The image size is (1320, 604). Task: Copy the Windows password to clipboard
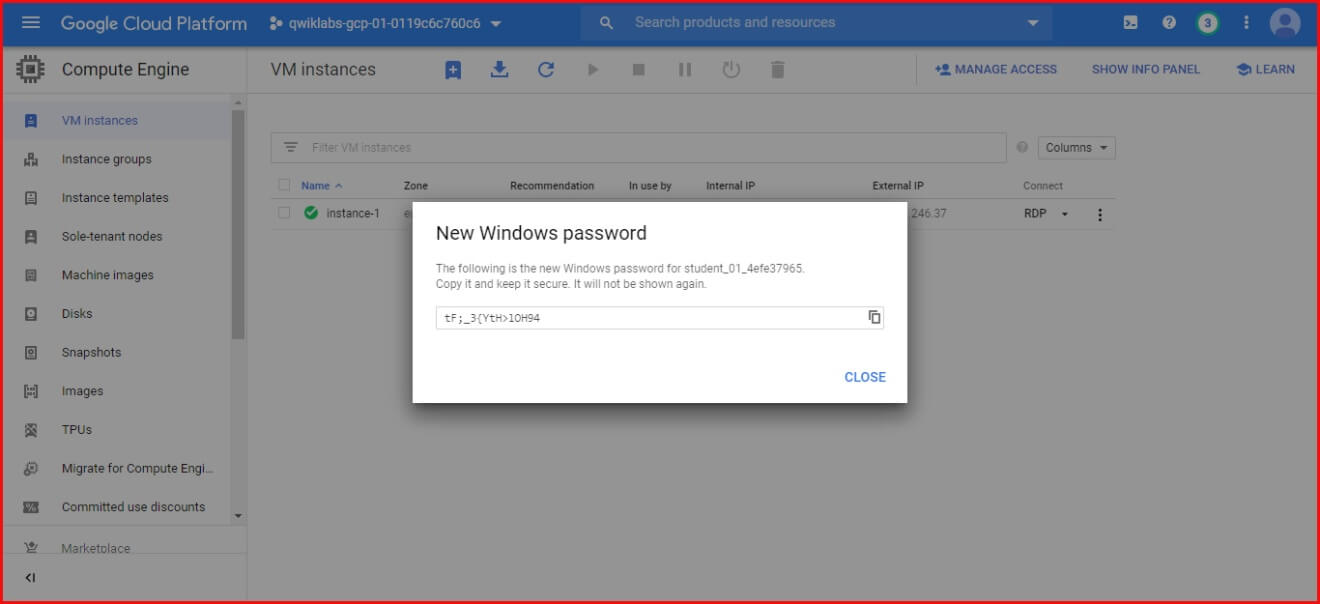point(874,317)
